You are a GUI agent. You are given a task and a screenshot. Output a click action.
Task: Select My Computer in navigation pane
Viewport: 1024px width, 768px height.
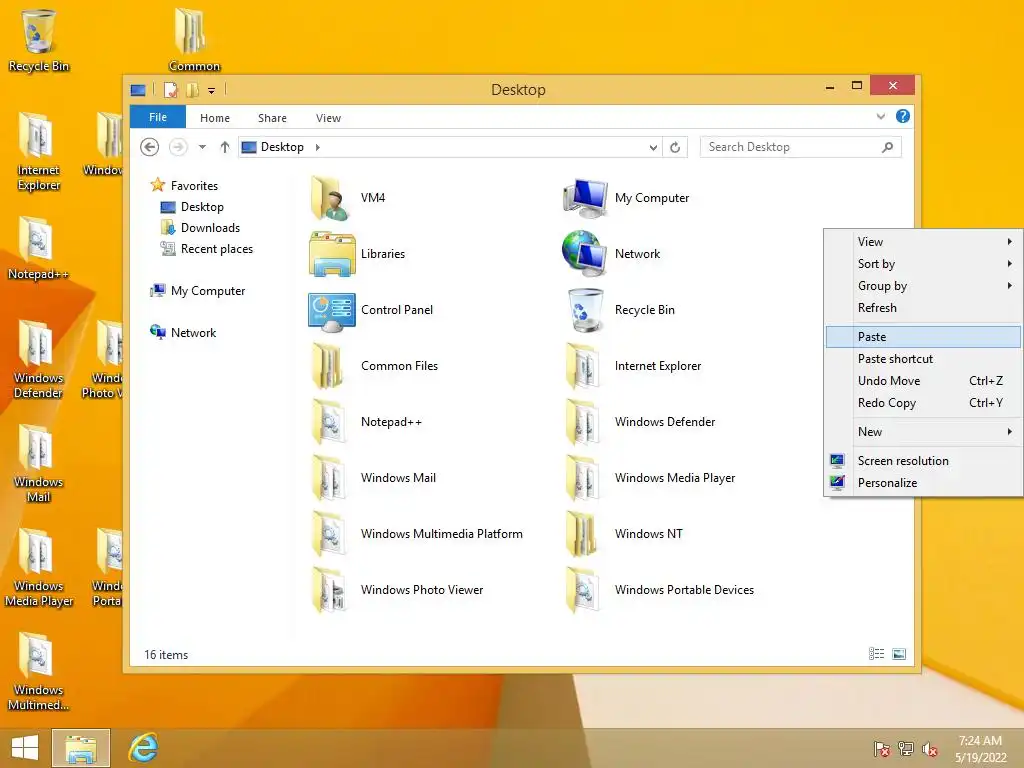[x=198, y=291]
